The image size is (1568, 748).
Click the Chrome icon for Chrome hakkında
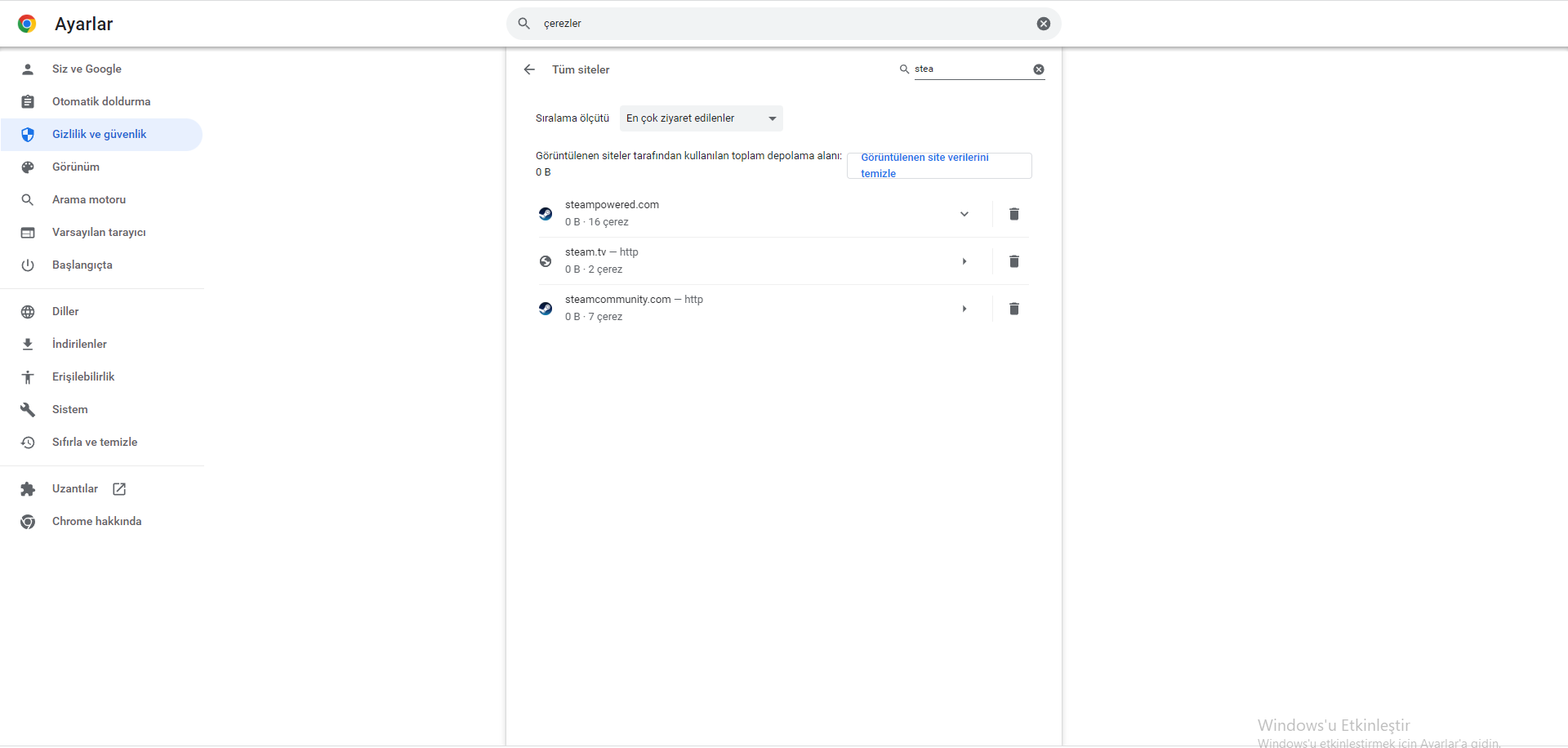pyautogui.click(x=28, y=522)
